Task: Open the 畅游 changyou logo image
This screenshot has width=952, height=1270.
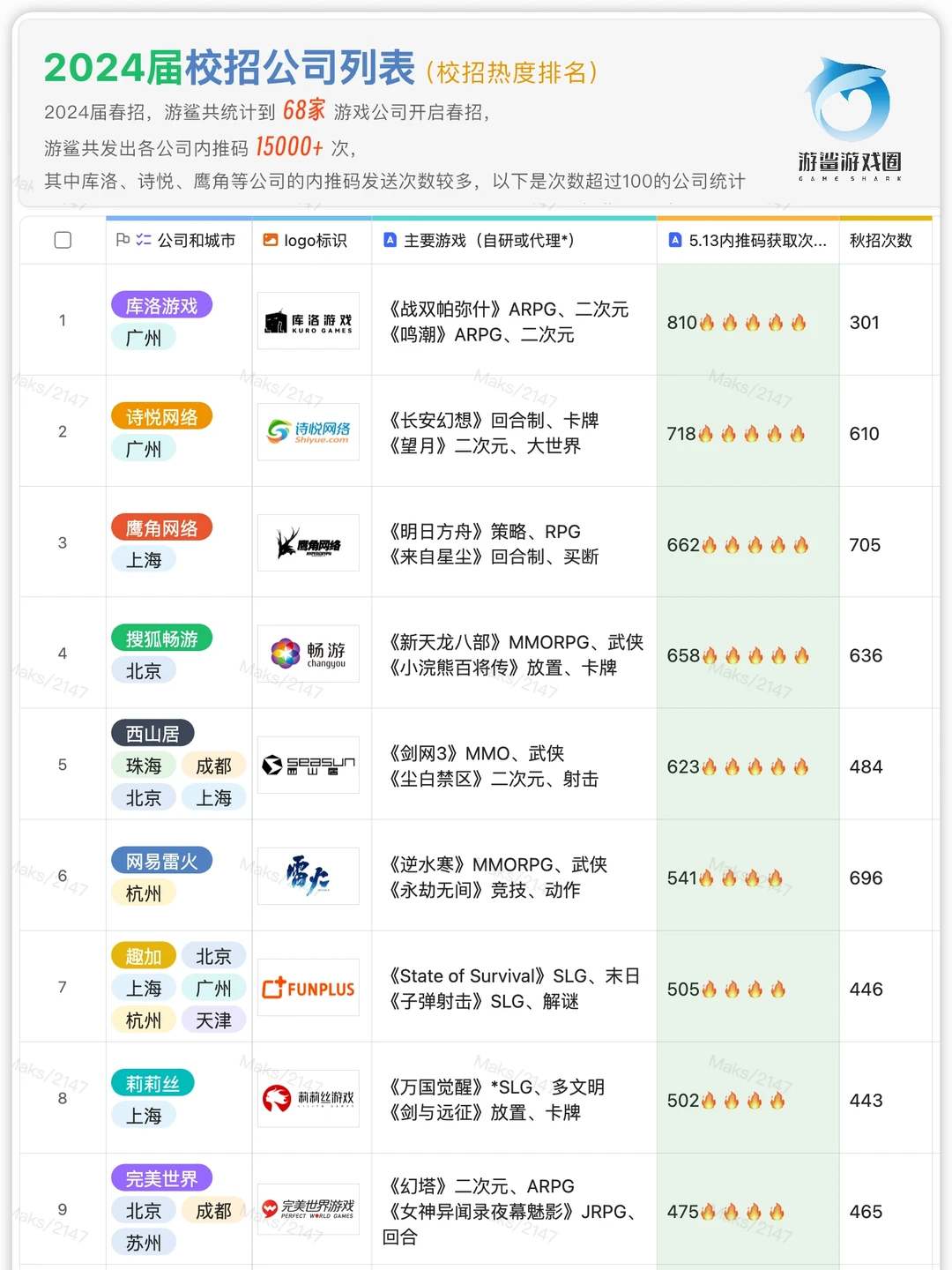Action: click(309, 654)
